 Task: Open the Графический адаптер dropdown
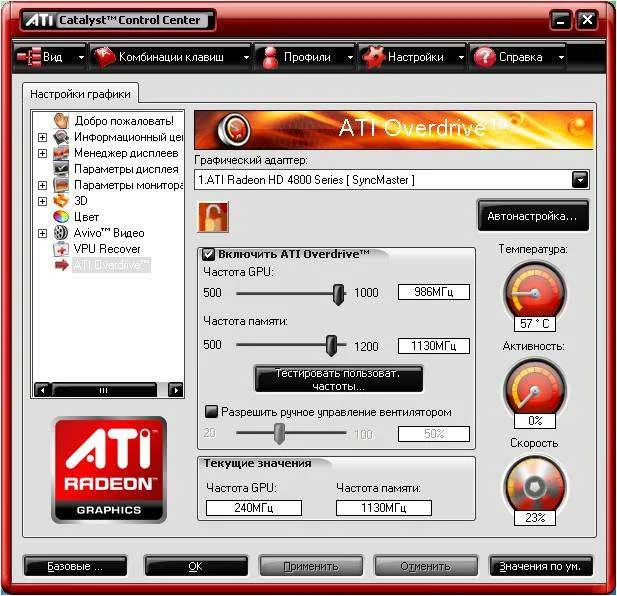[x=580, y=180]
